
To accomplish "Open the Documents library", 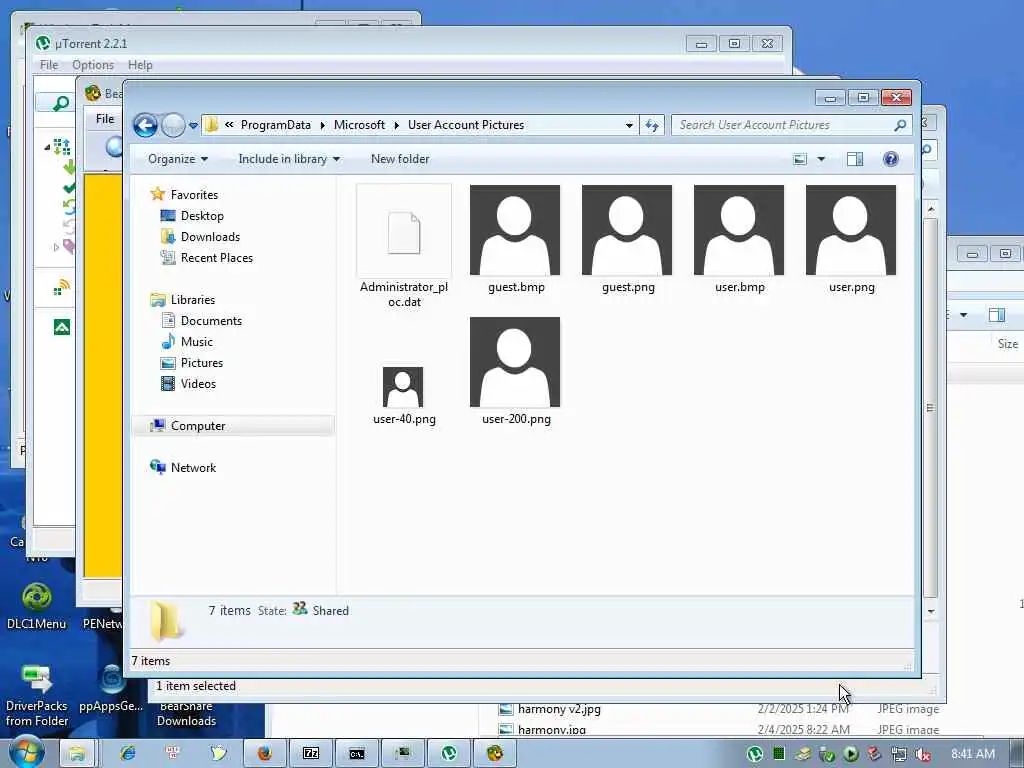I will tap(211, 321).
